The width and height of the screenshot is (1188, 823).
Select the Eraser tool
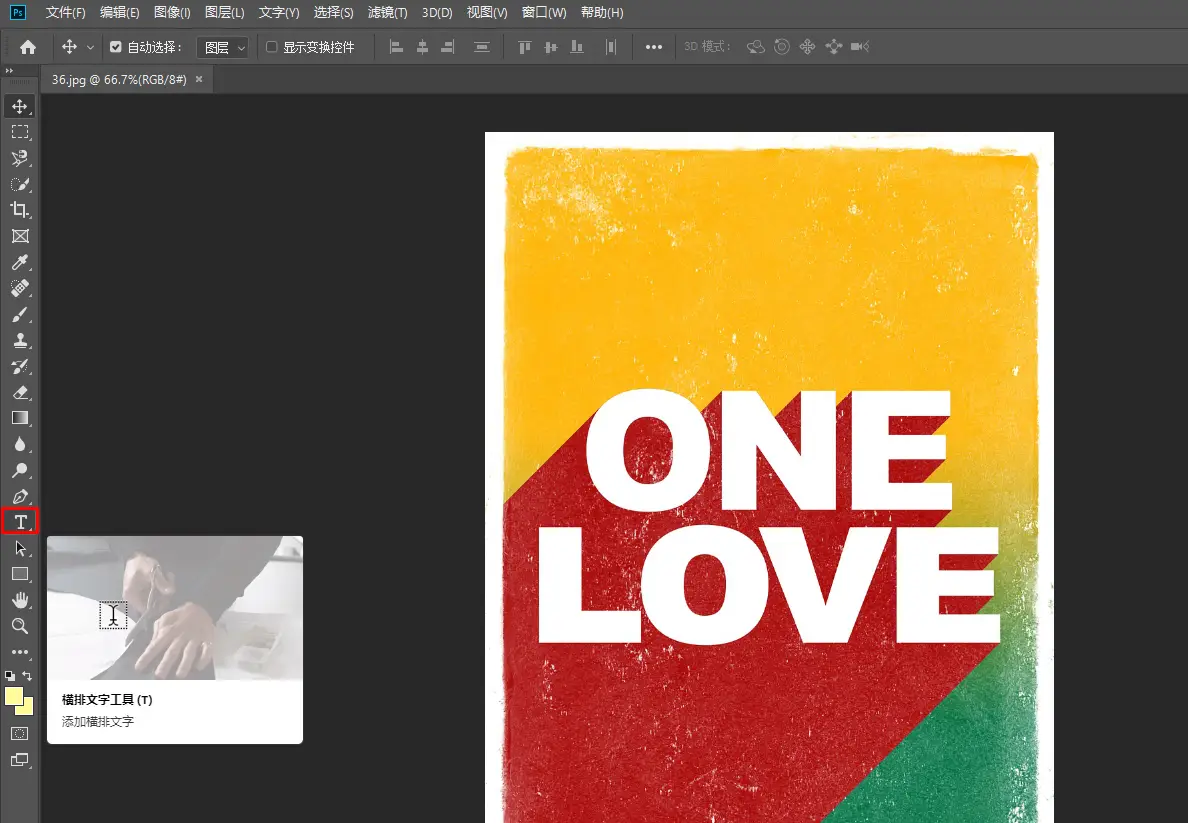20,392
